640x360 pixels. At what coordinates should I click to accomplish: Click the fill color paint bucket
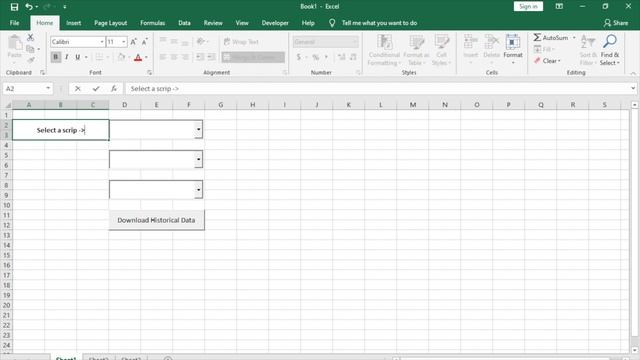coord(121,57)
